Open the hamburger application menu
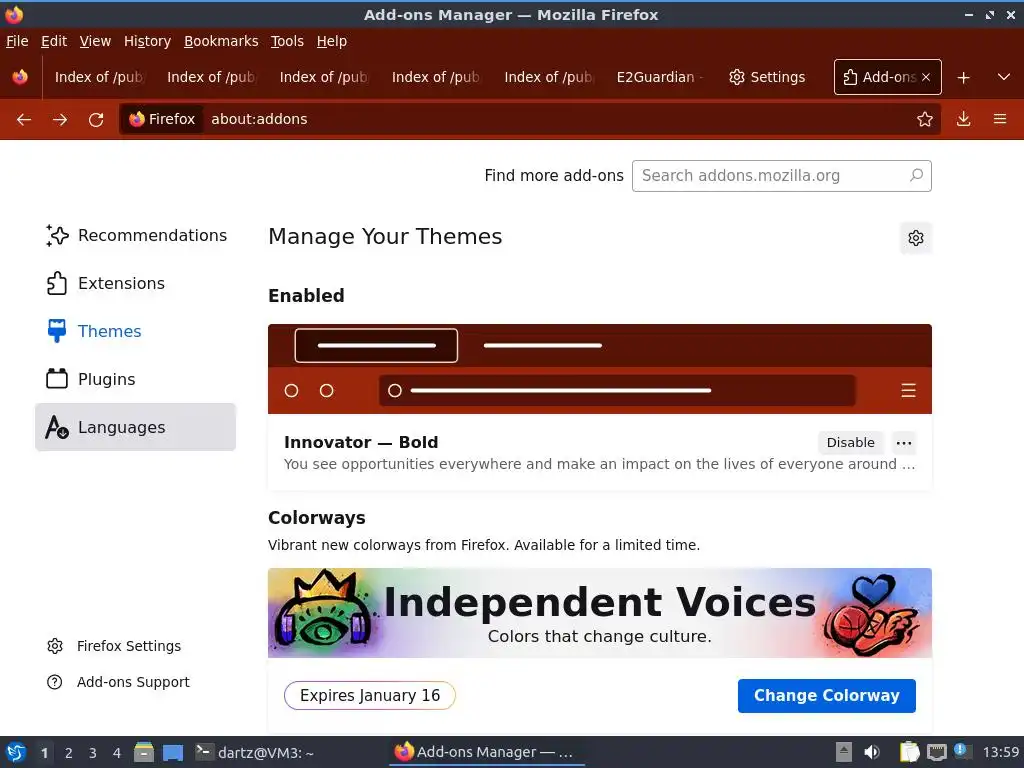The image size is (1024, 768). coord(1000,119)
